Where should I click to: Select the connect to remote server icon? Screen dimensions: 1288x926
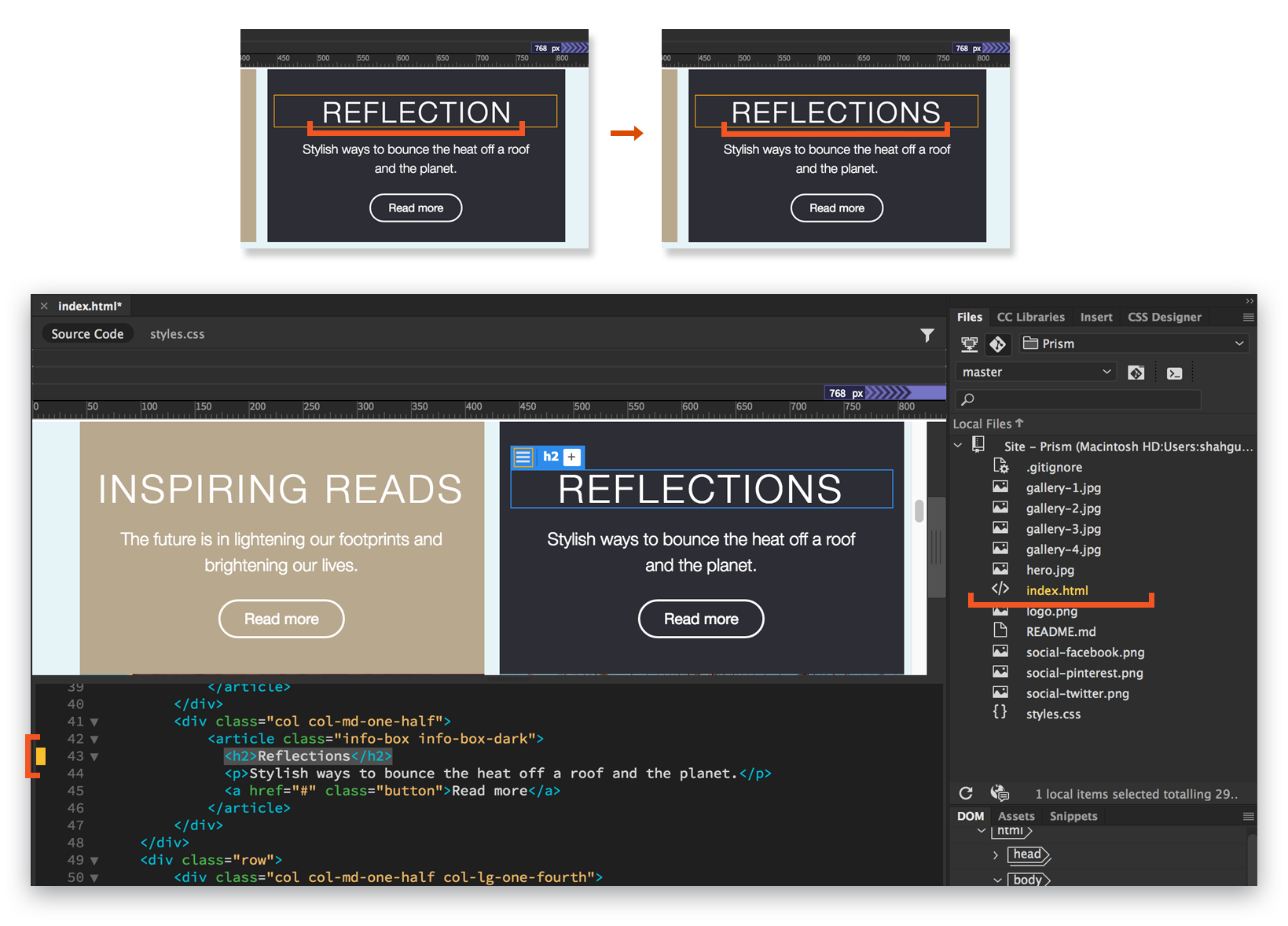[969, 344]
